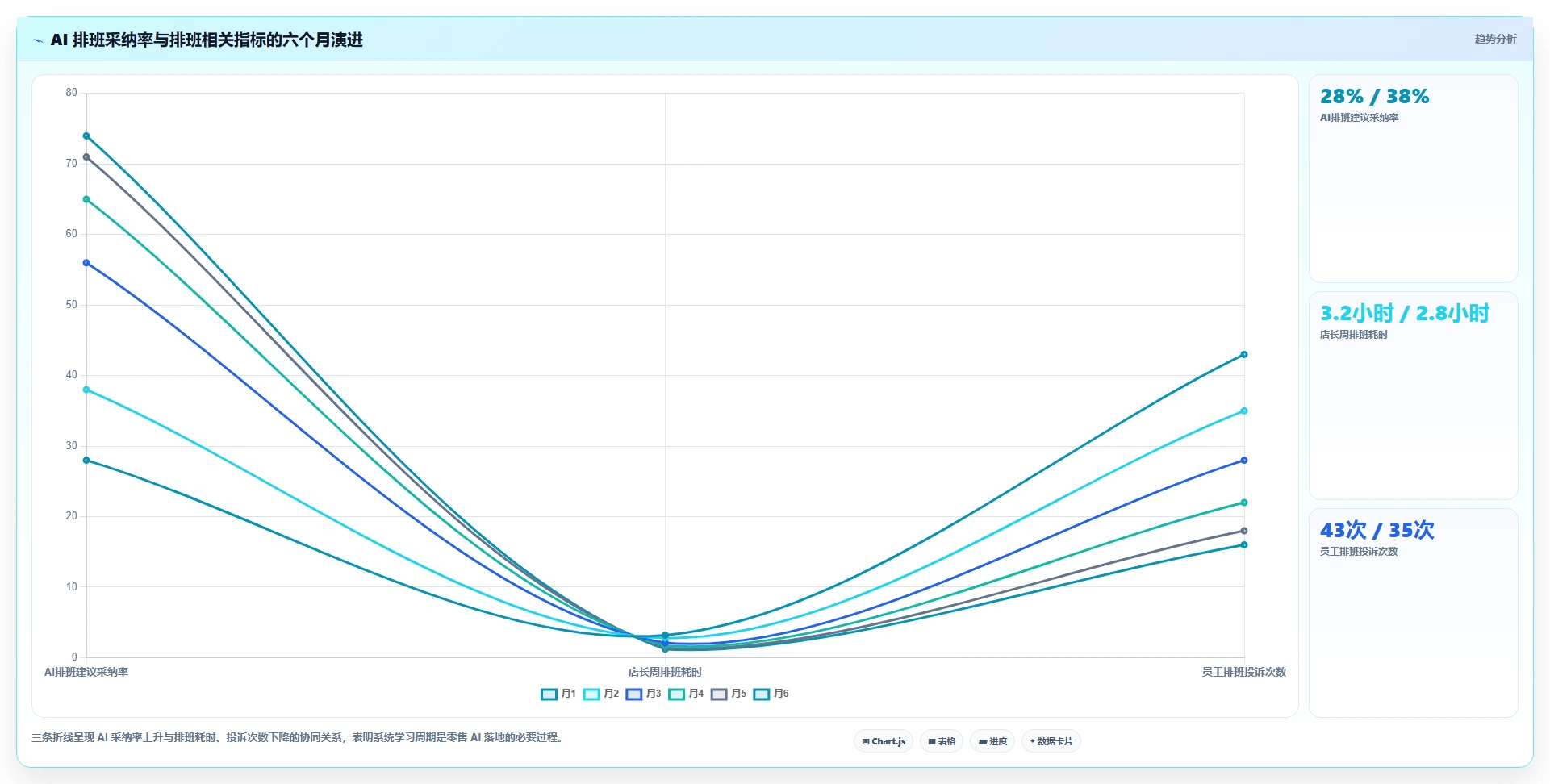Click the 月5 point at 71 on AI排班建议采纳率
The width and height of the screenshot is (1550, 784).
[86, 157]
